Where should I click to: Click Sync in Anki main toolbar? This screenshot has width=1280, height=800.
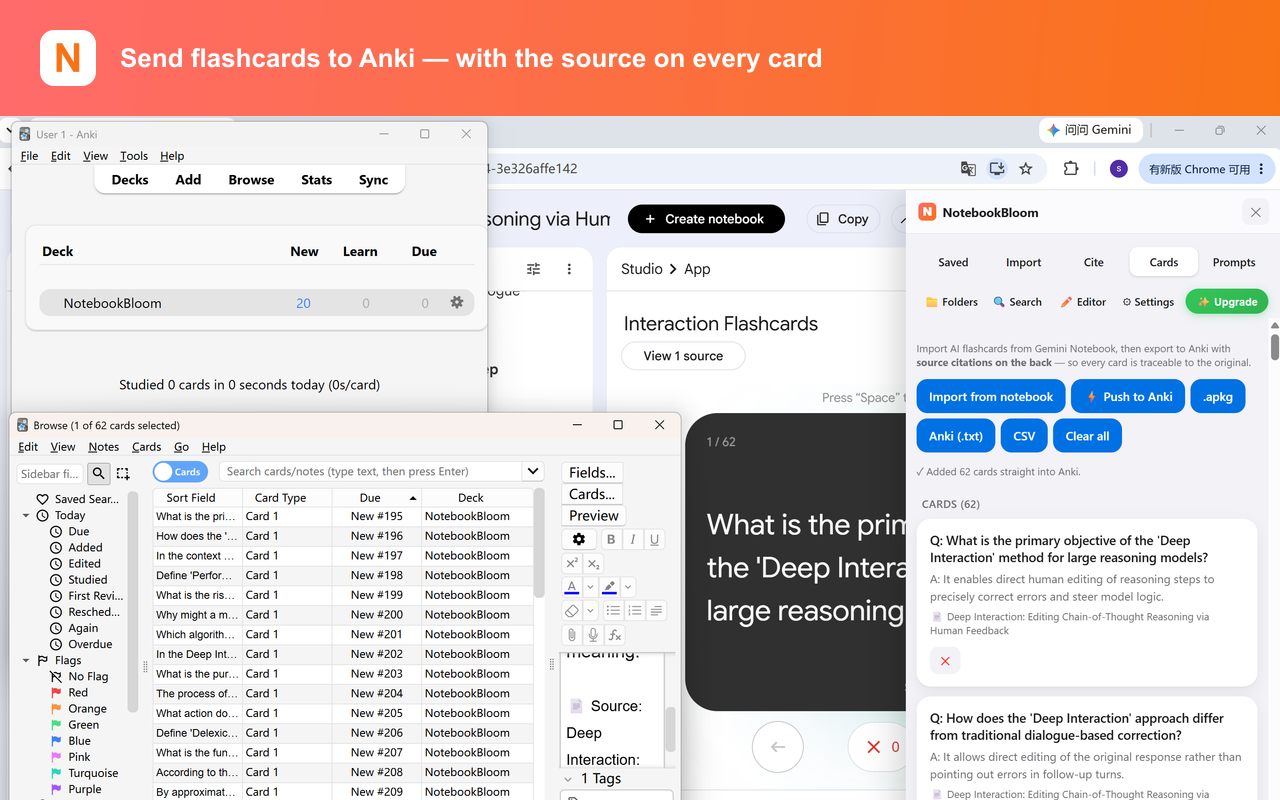pyautogui.click(x=373, y=180)
